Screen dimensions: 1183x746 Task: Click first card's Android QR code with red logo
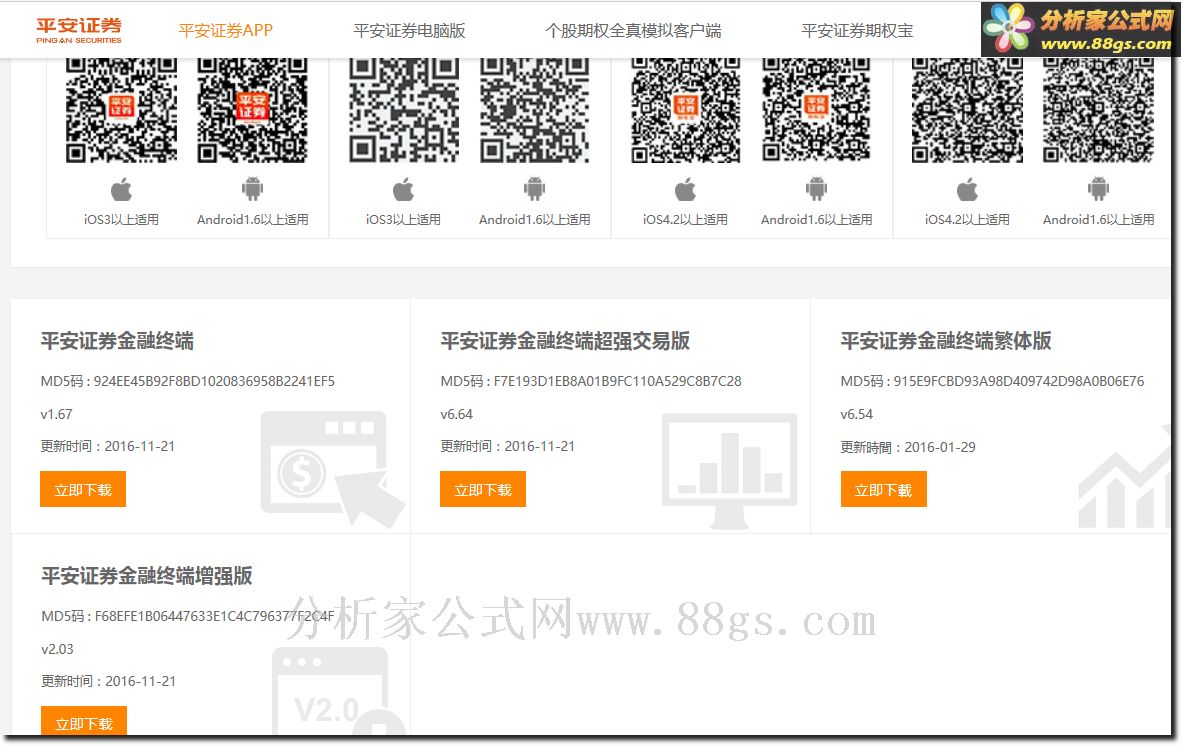coord(253,110)
